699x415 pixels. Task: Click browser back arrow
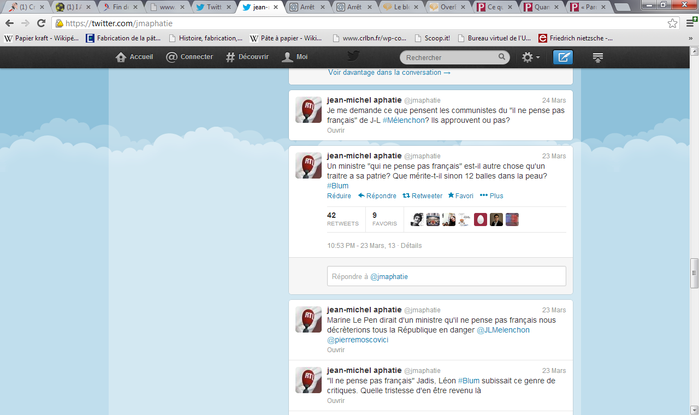pyautogui.click(x=9, y=23)
